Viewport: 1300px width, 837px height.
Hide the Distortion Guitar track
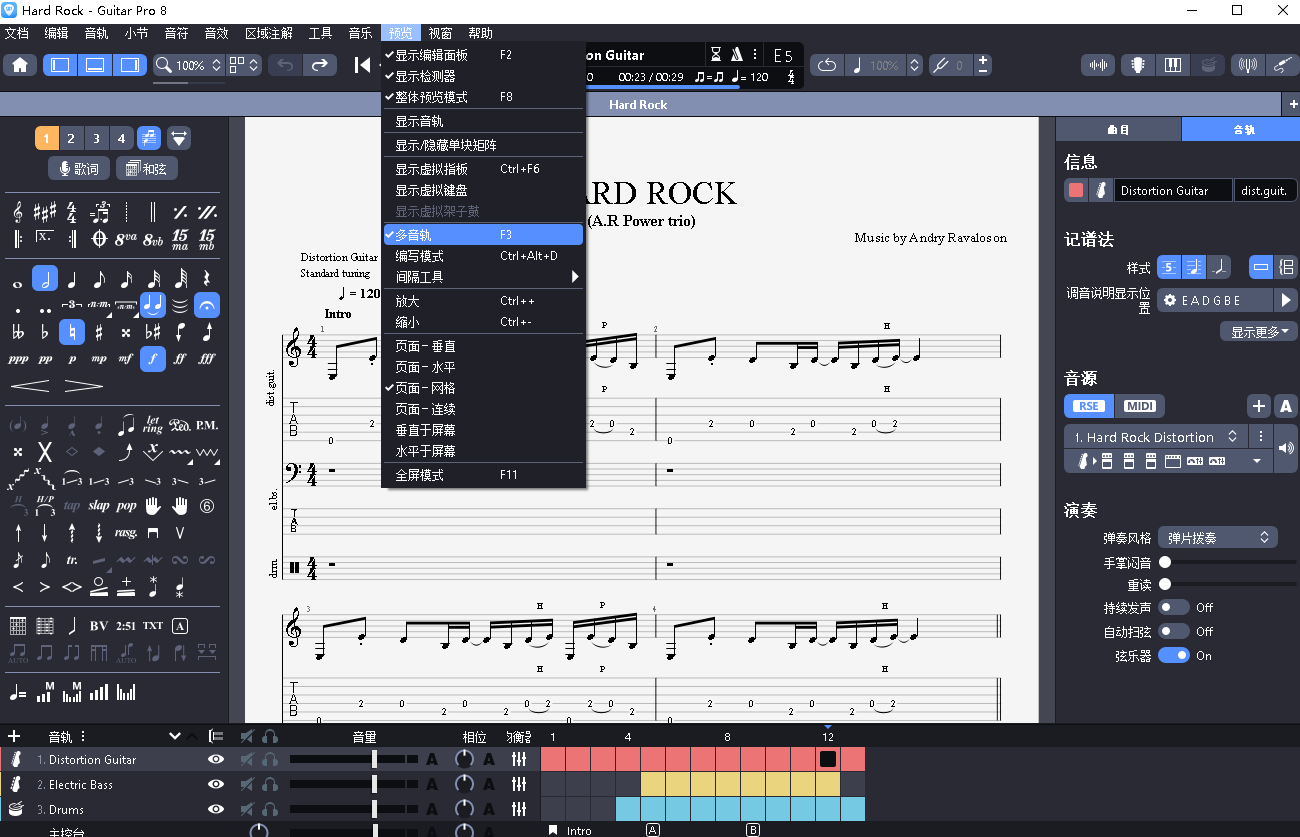click(215, 760)
